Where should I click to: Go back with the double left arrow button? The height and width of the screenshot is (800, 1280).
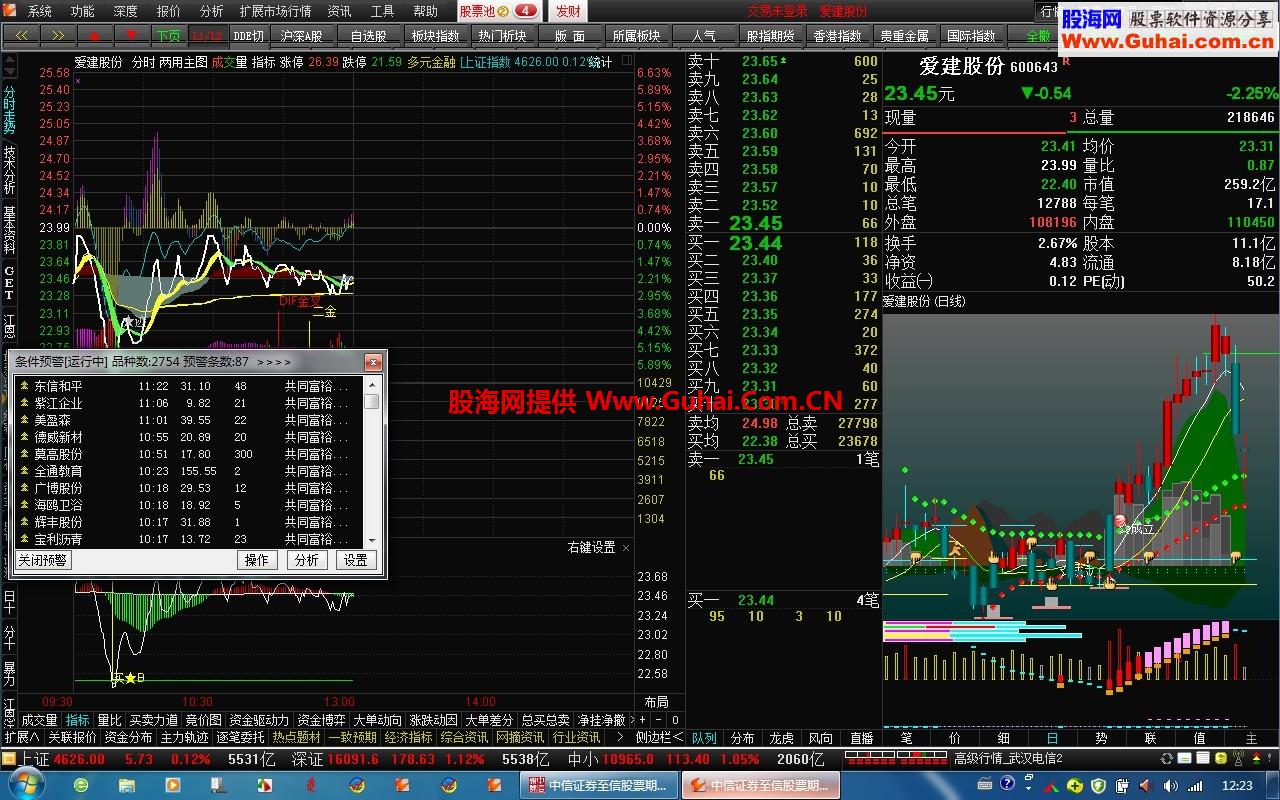point(20,35)
